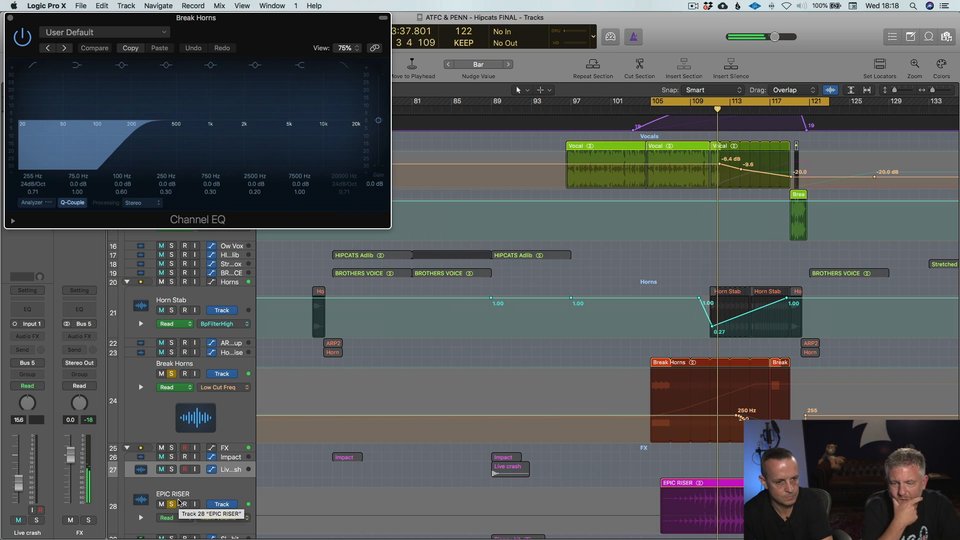The image size is (960, 540).
Task: Open the View 75% size dropdown
Action: tap(348, 48)
